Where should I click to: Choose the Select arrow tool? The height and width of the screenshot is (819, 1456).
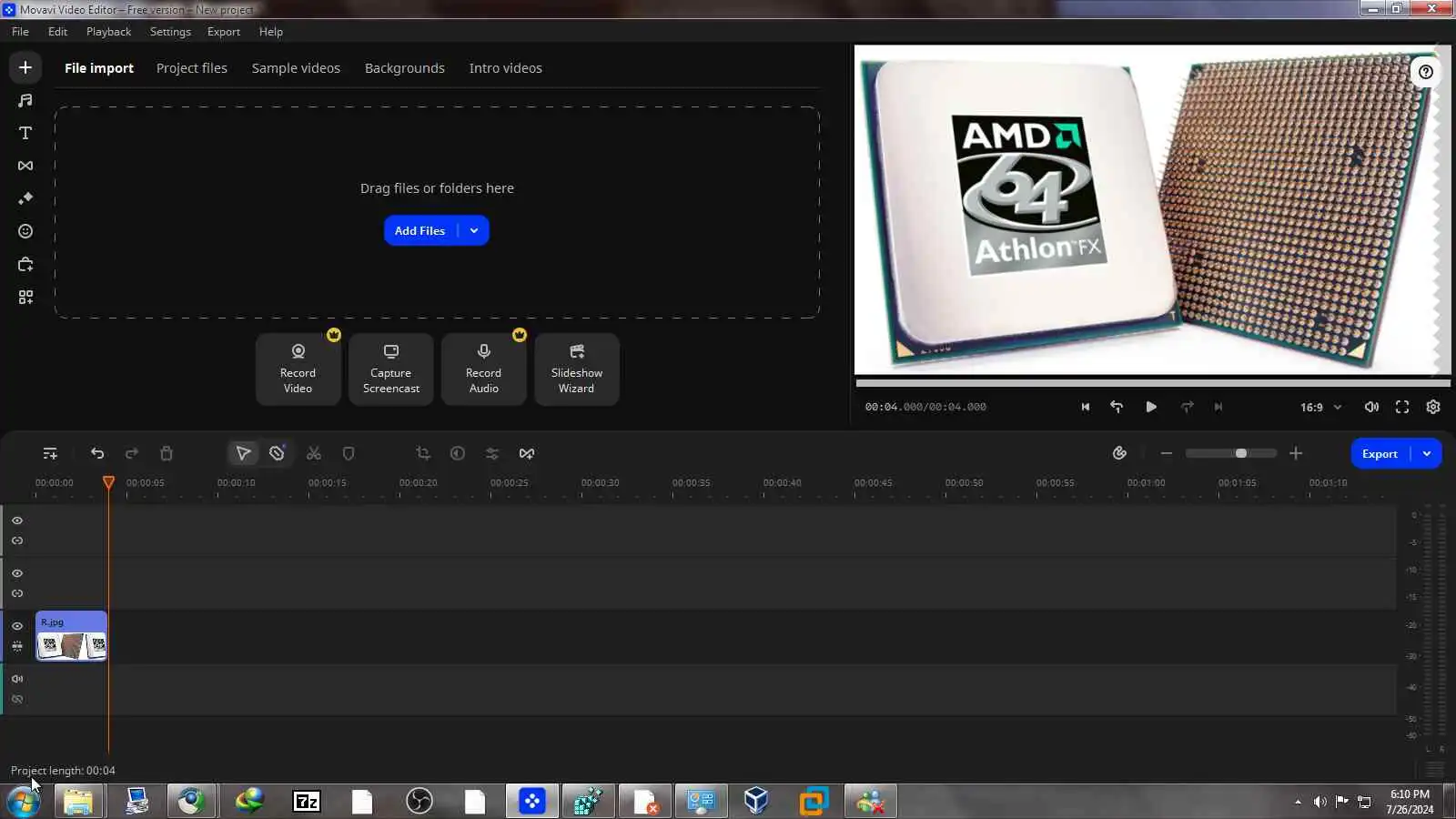coord(243,453)
